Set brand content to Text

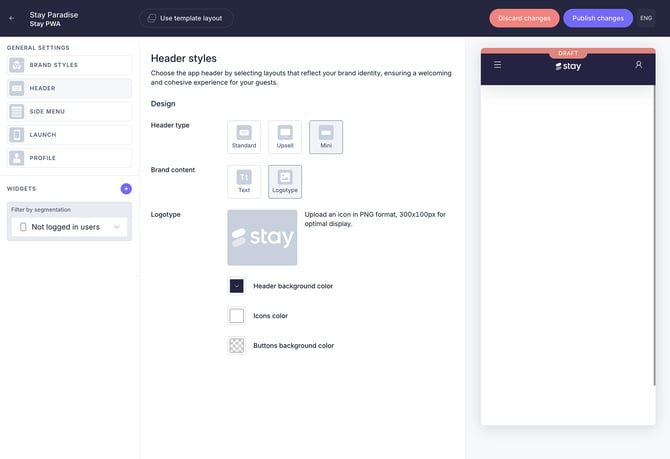pyautogui.click(x=244, y=182)
